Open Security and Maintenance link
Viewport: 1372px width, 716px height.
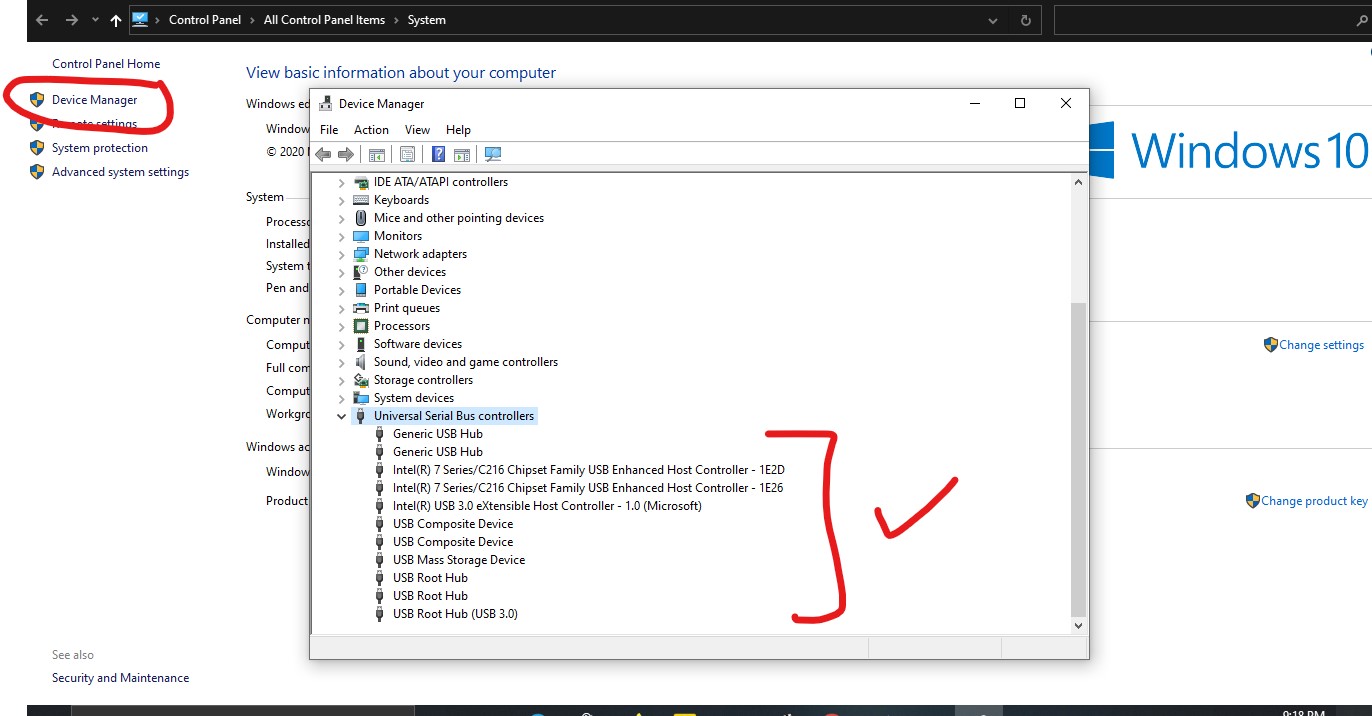120,678
